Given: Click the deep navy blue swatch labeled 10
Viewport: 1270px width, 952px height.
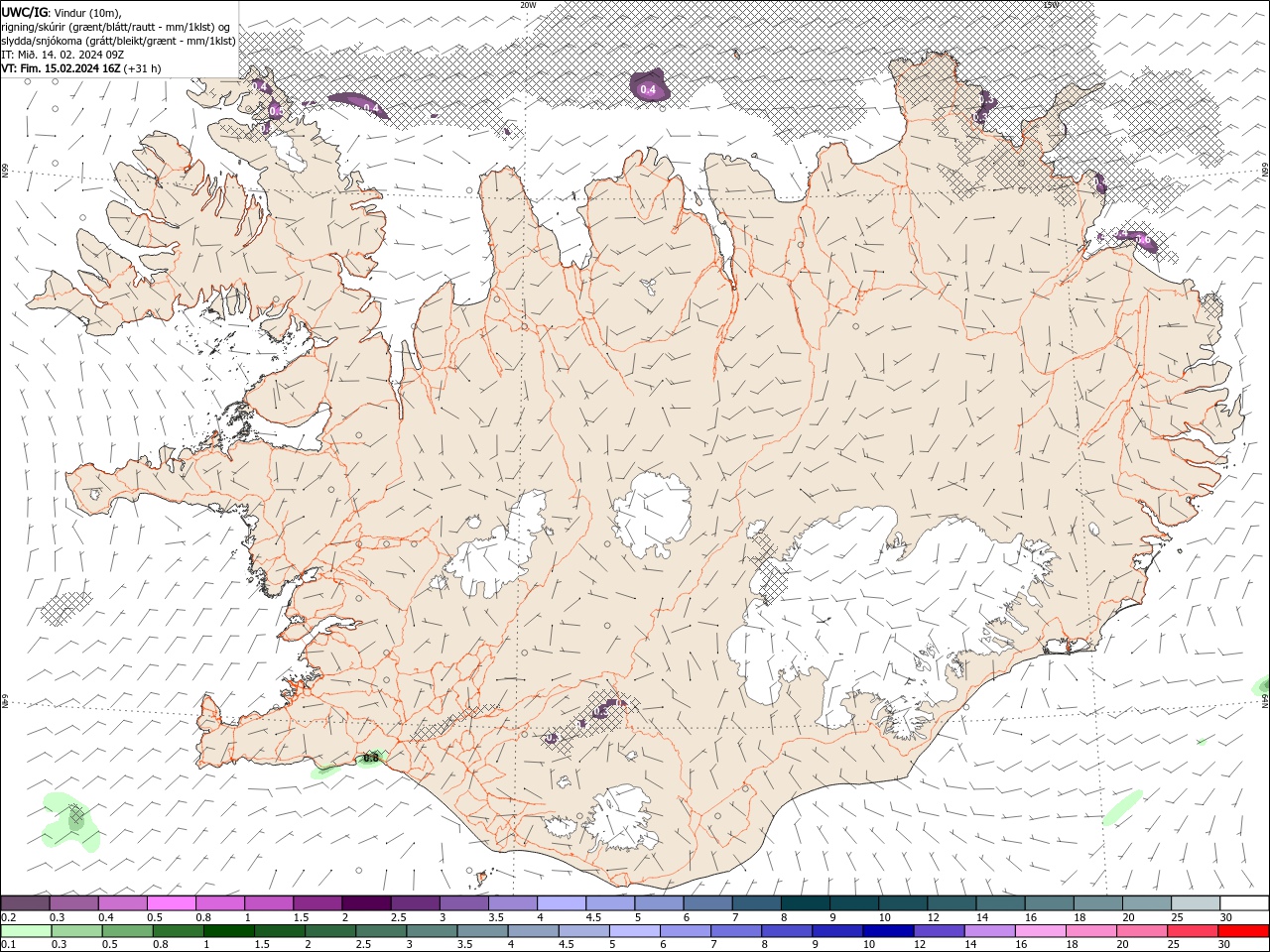Looking at the screenshot, I should [888, 931].
